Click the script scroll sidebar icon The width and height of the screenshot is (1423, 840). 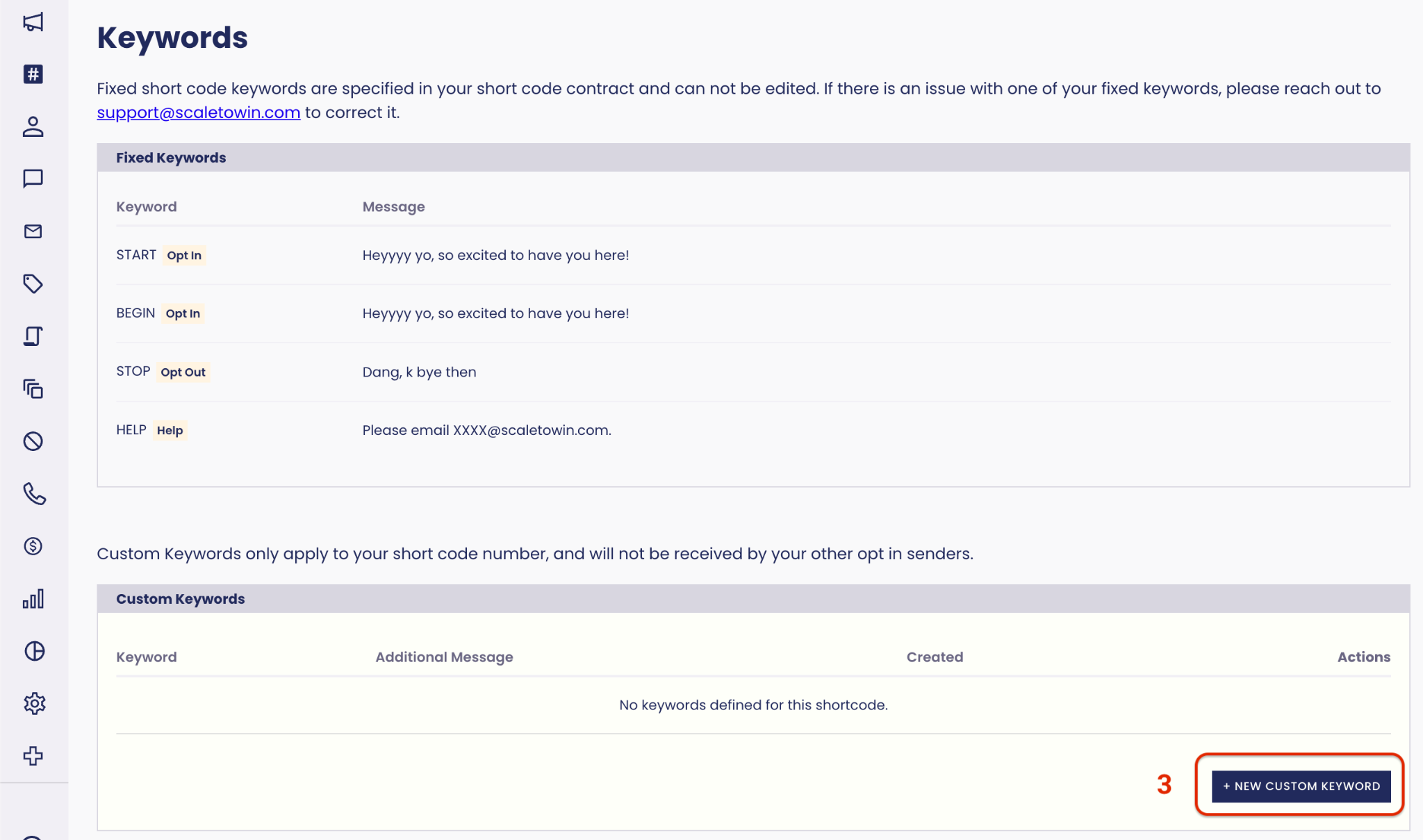pos(33,336)
